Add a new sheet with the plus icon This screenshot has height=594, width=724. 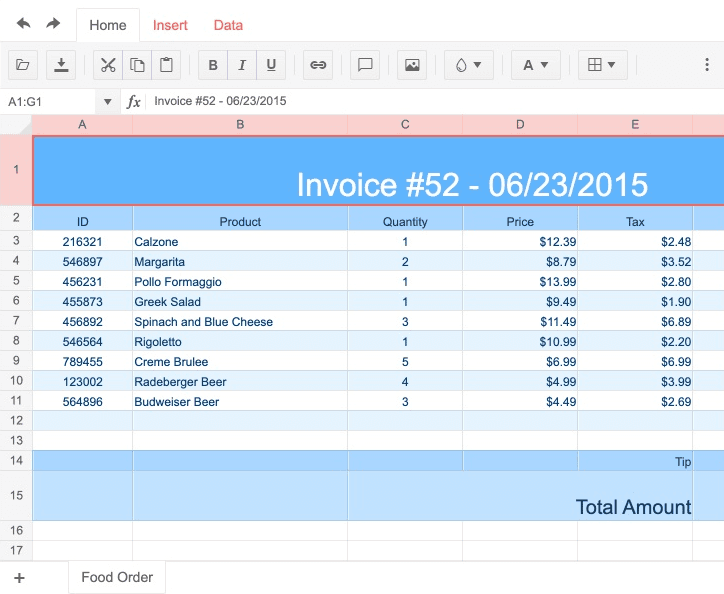point(19,578)
